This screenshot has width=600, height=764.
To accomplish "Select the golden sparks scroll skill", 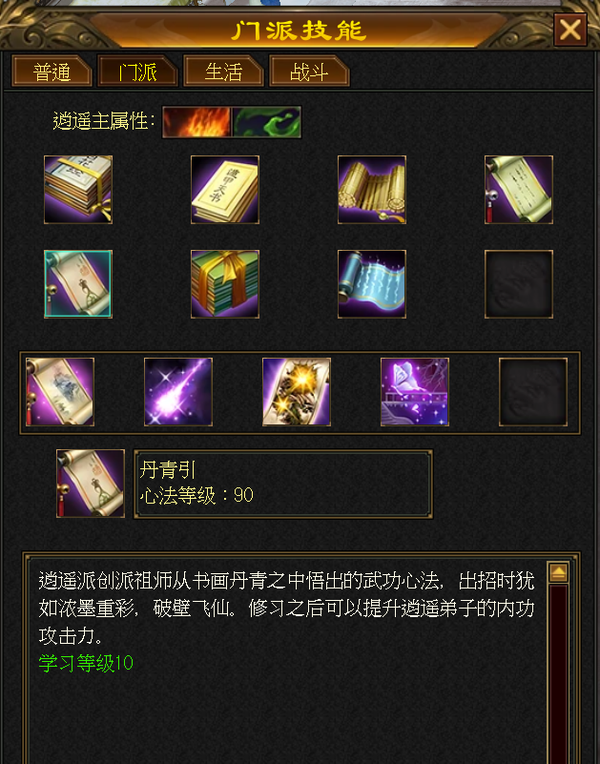I will coord(296,392).
